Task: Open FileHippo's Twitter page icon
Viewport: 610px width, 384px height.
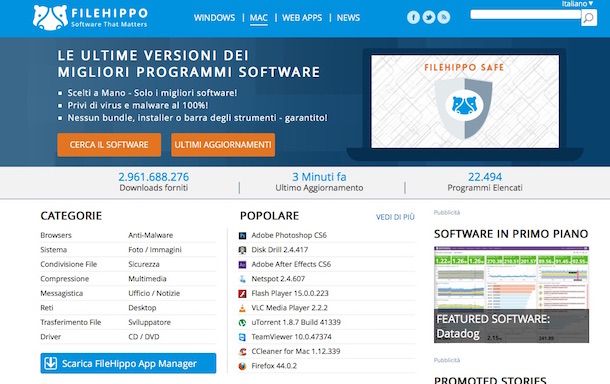Action: click(x=428, y=17)
